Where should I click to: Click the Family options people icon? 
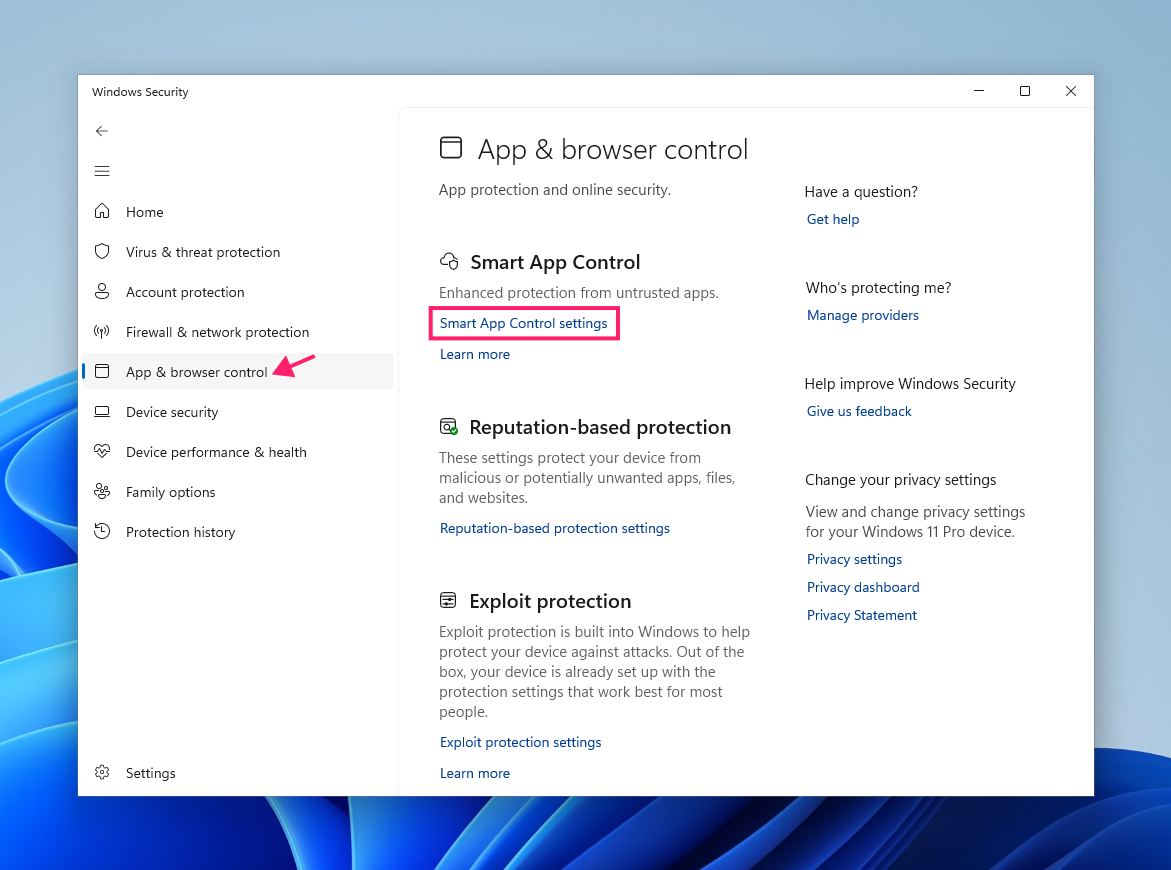[102, 491]
